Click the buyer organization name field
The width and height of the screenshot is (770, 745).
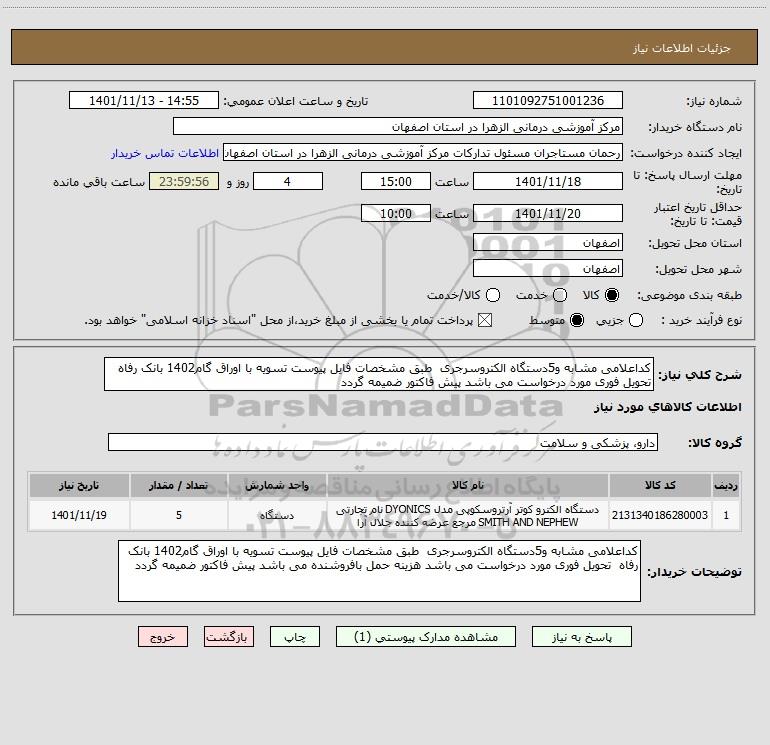point(398,126)
